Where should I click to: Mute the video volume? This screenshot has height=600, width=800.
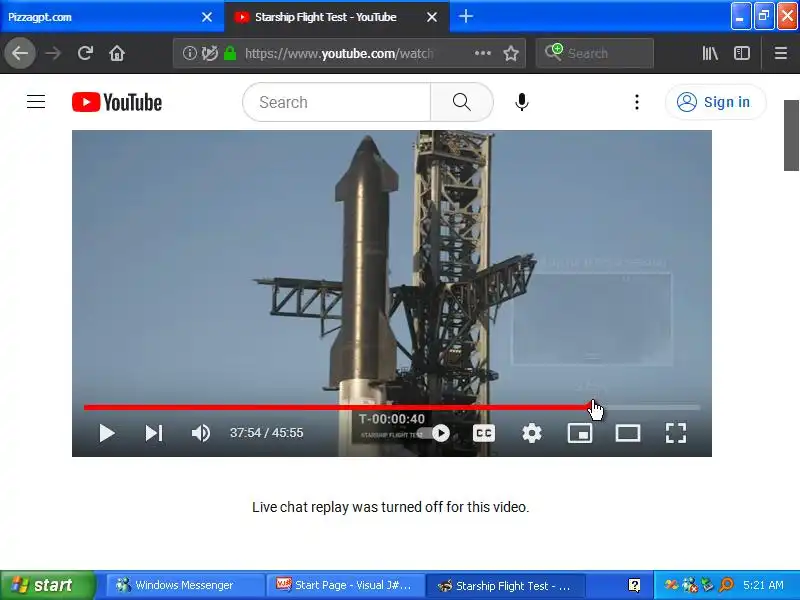tap(201, 433)
